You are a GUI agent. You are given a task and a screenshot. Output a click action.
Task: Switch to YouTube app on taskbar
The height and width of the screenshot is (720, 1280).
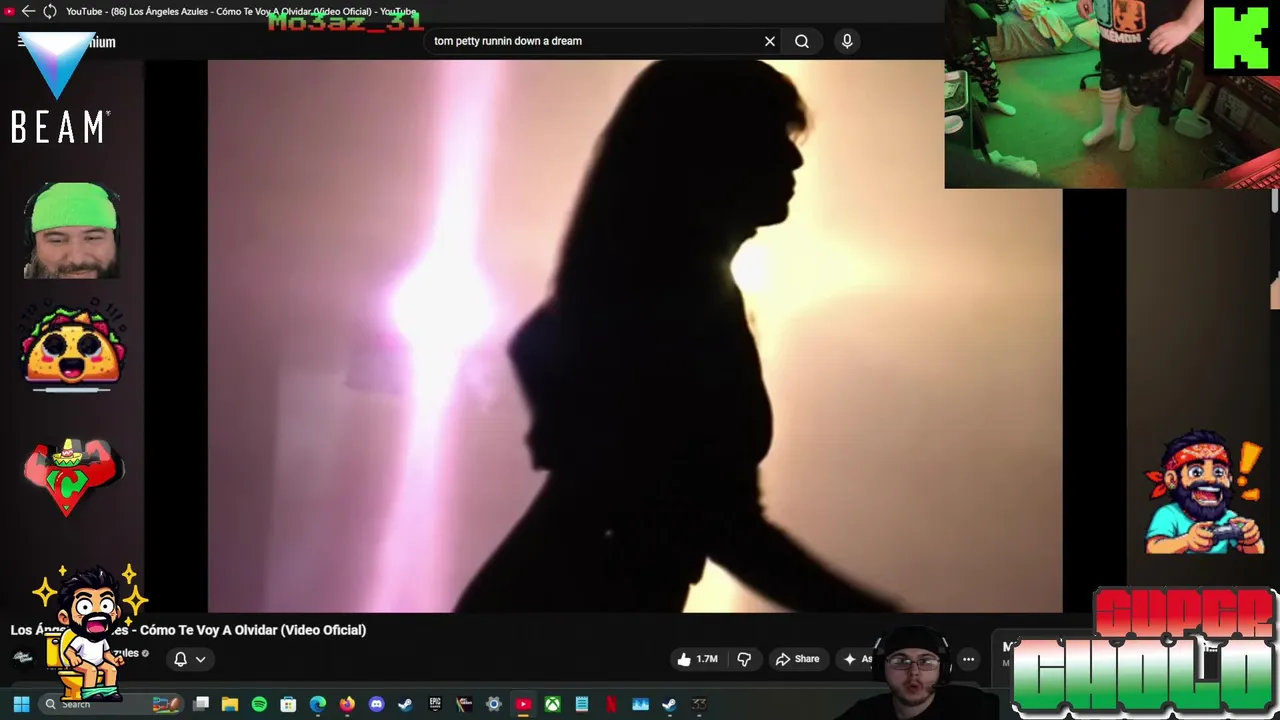[x=523, y=704]
